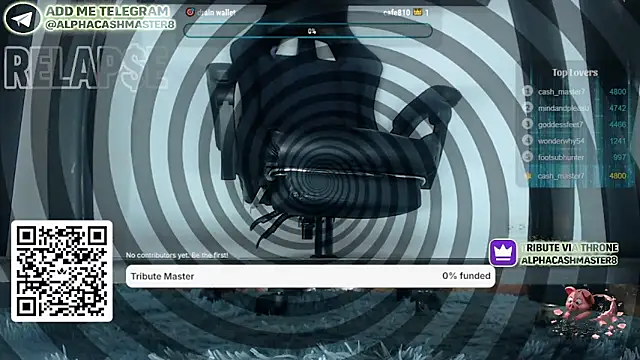Click the mindandpleasu leaderboard name

[564, 108]
